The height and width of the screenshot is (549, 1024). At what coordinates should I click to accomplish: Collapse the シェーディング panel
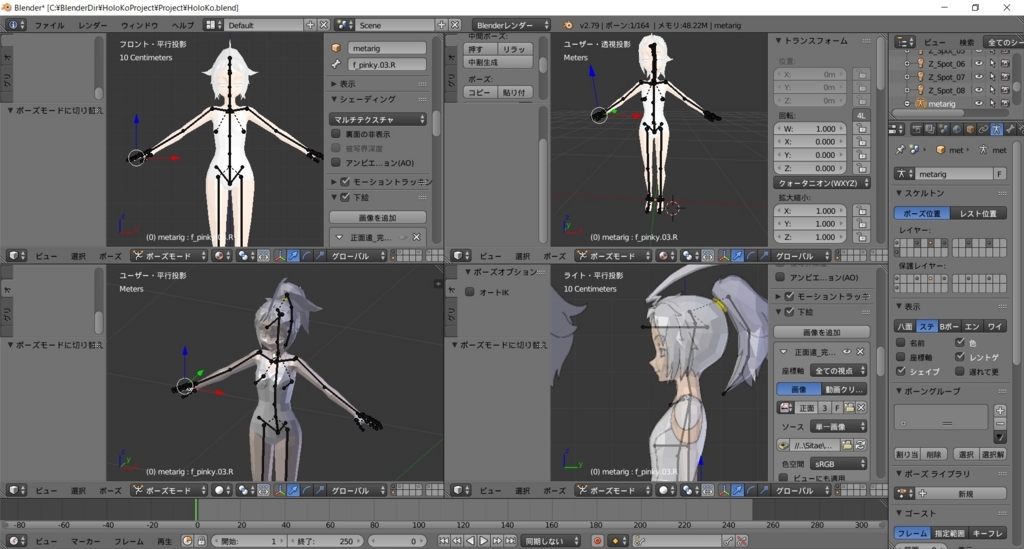click(x=334, y=99)
